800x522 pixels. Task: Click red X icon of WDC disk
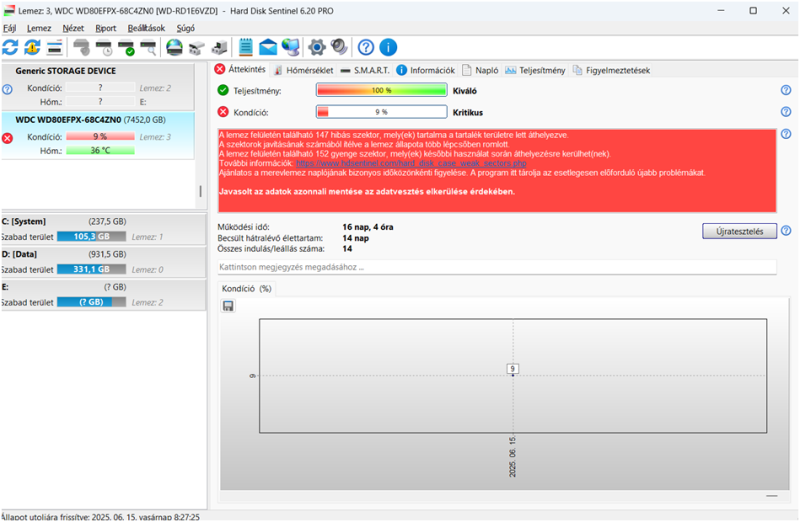click(x=7, y=138)
